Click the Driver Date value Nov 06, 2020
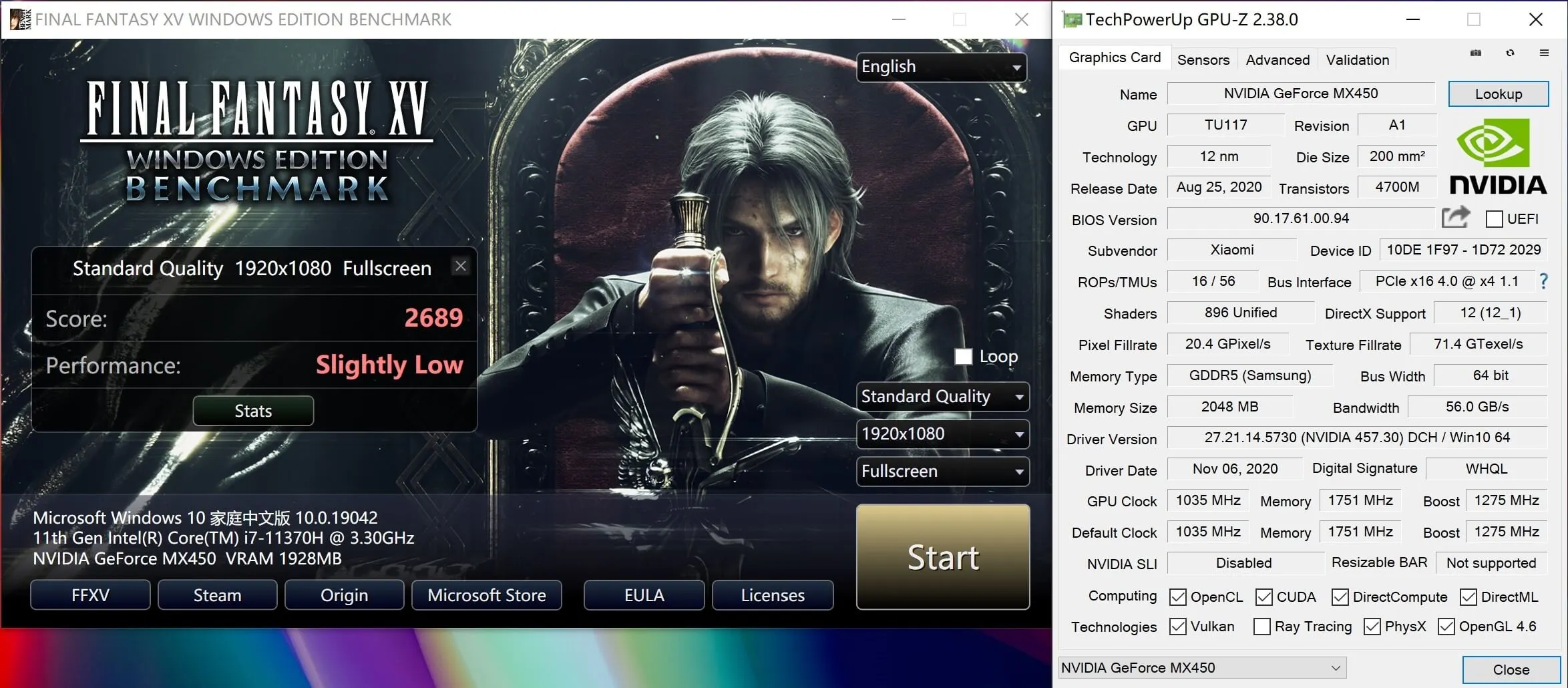 (x=1235, y=469)
